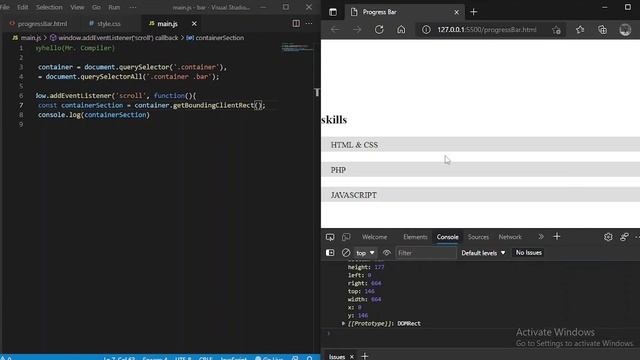Open the browser profile avatar
Image resolution: width=640 pixels, height=360 pixels.
[625, 30]
